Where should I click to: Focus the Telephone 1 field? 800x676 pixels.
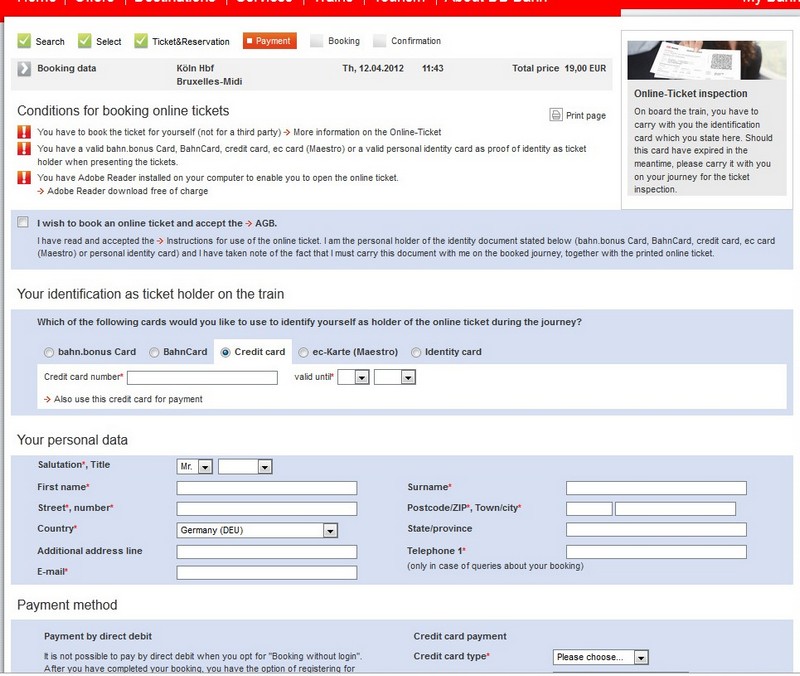point(656,552)
